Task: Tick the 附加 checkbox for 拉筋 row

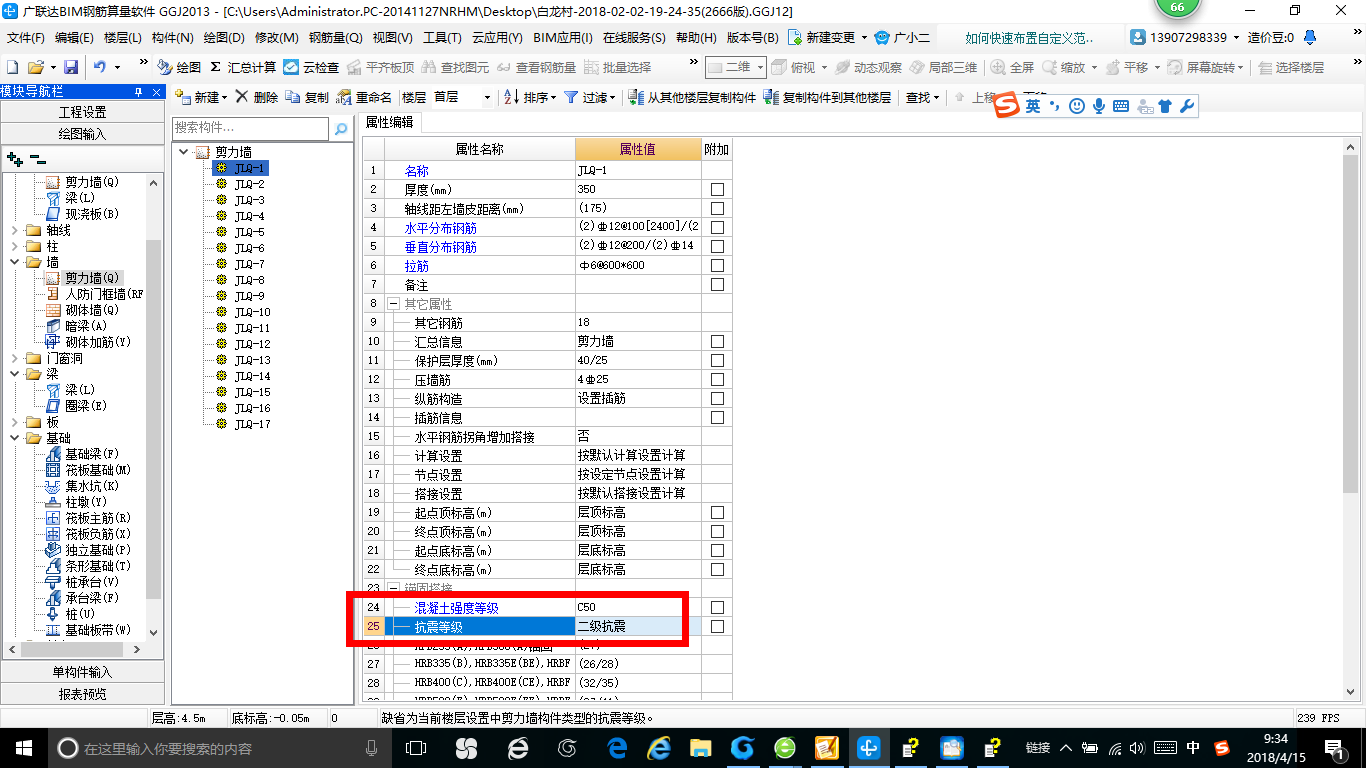Action: 717,265
